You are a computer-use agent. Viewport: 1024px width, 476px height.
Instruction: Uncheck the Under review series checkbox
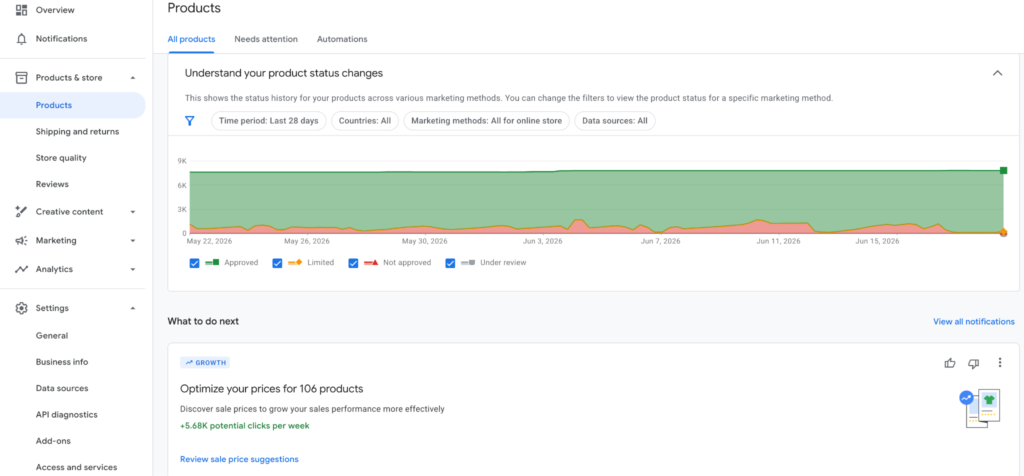(450, 263)
